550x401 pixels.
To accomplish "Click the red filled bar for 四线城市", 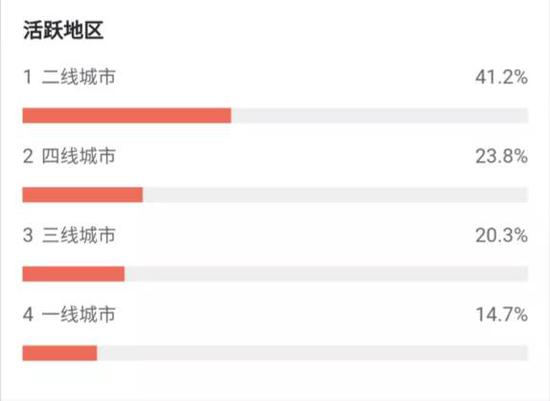I will (x=83, y=195).
